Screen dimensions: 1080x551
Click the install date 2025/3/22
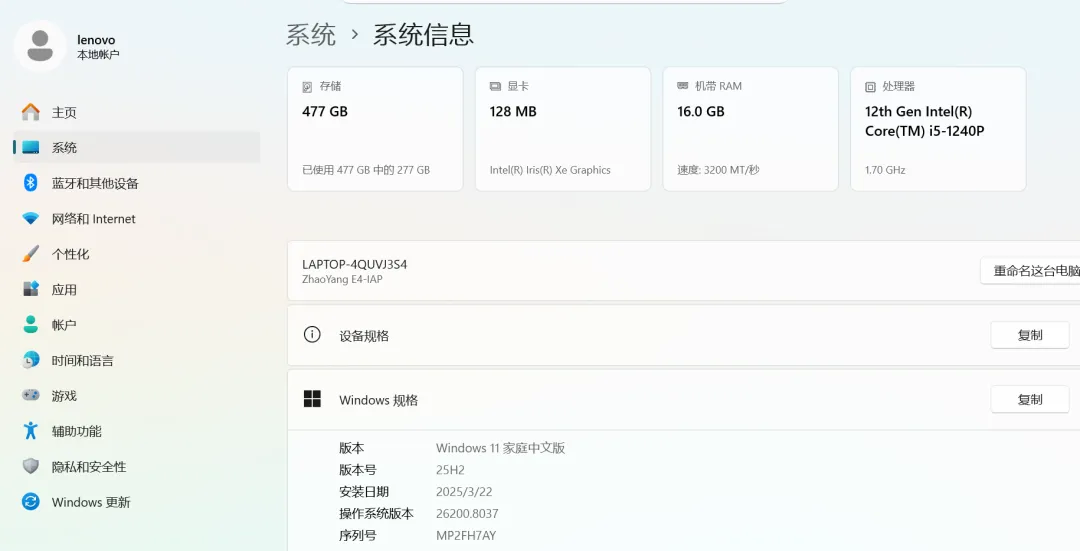464,492
